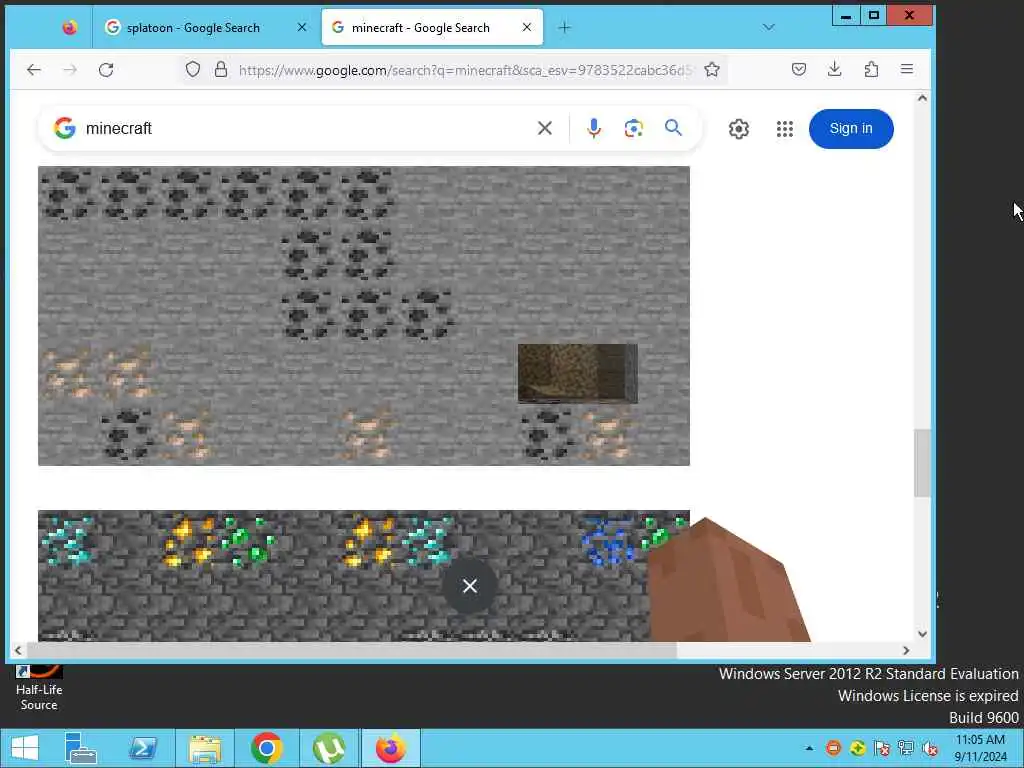Show hidden system tray icons
Image resolution: width=1024 pixels, height=768 pixels.
click(x=809, y=748)
